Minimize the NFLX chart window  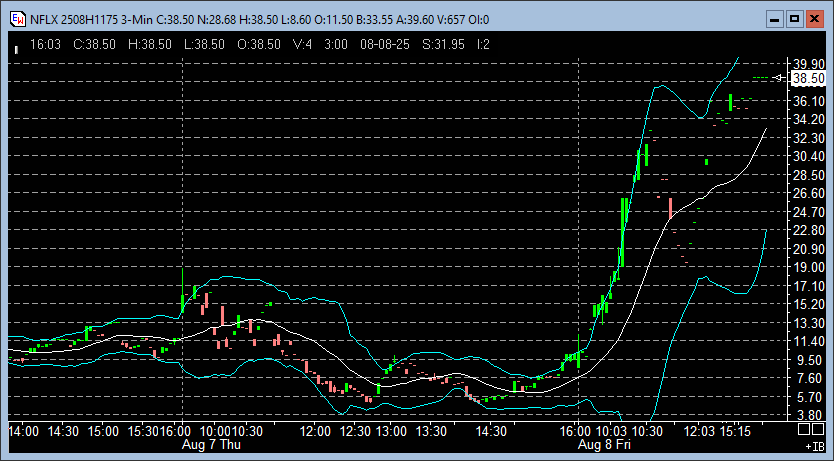775,20
